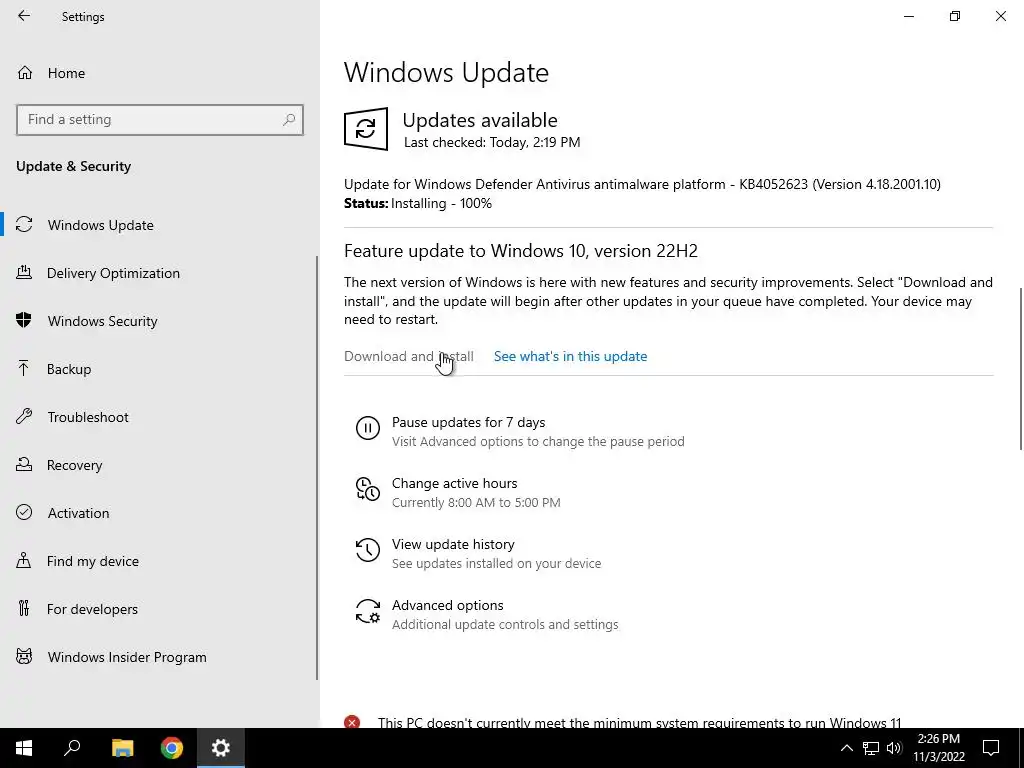The width and height of the screenshot is (1024, 768).
Task: Open File Explorer from the taskbar
Action: coord(122,748)
